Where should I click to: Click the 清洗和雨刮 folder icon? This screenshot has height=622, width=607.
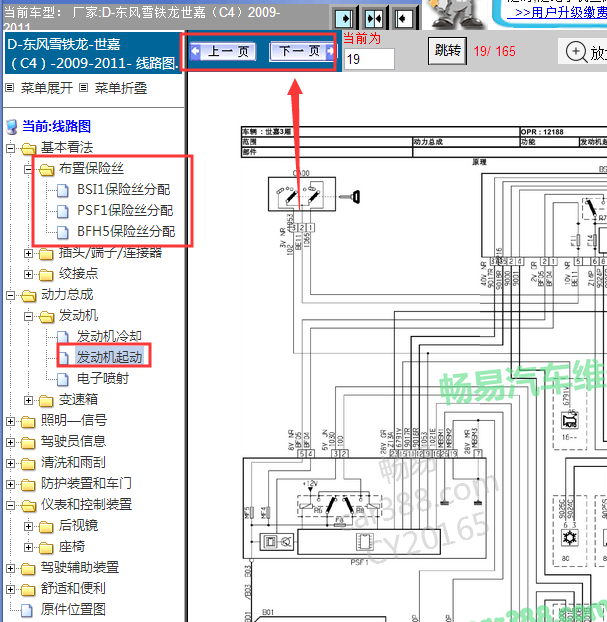click(x=28, y=464)
